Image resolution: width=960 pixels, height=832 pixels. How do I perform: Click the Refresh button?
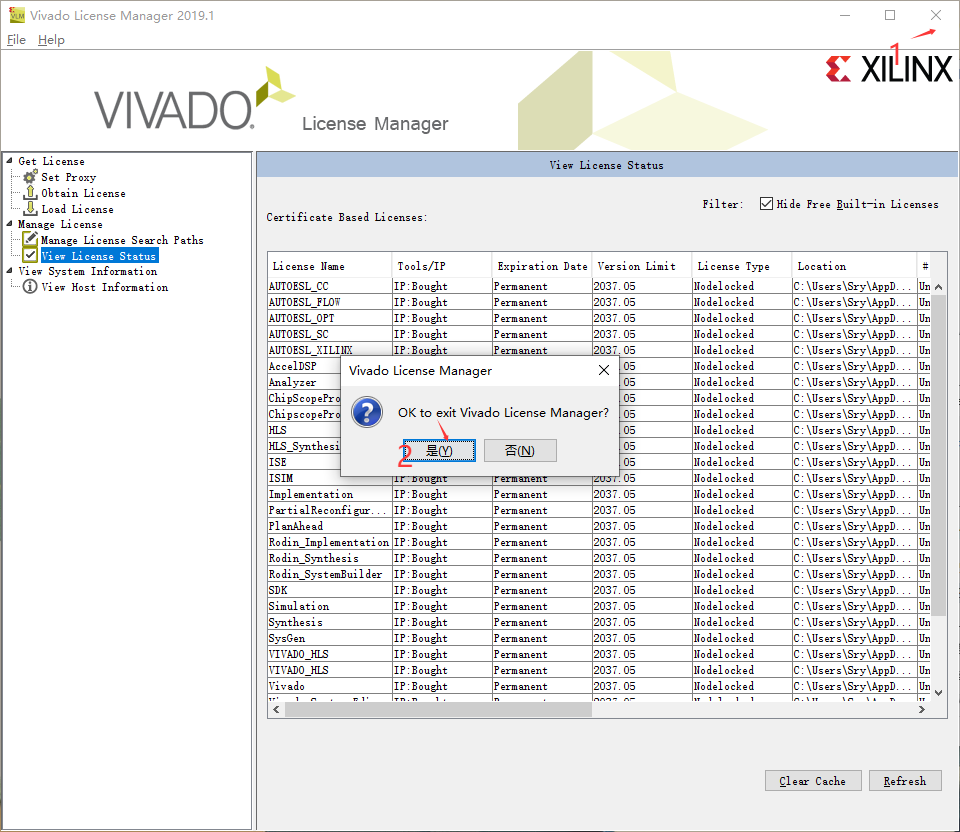point(904,781)
